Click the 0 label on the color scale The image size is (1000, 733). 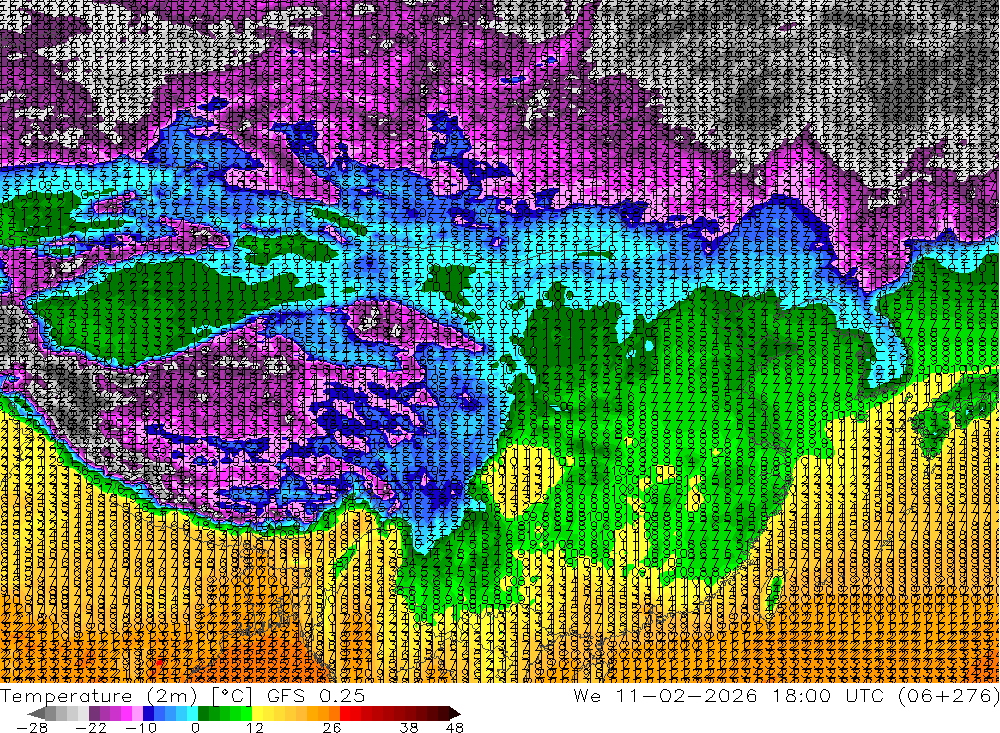pos(195,727)
